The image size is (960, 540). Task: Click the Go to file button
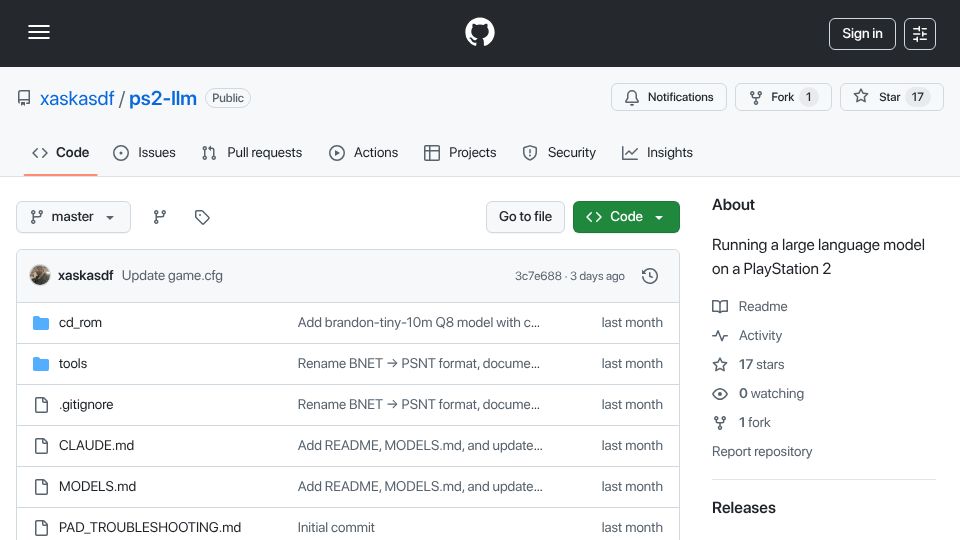pyautogui.click(x=525, y=217)
